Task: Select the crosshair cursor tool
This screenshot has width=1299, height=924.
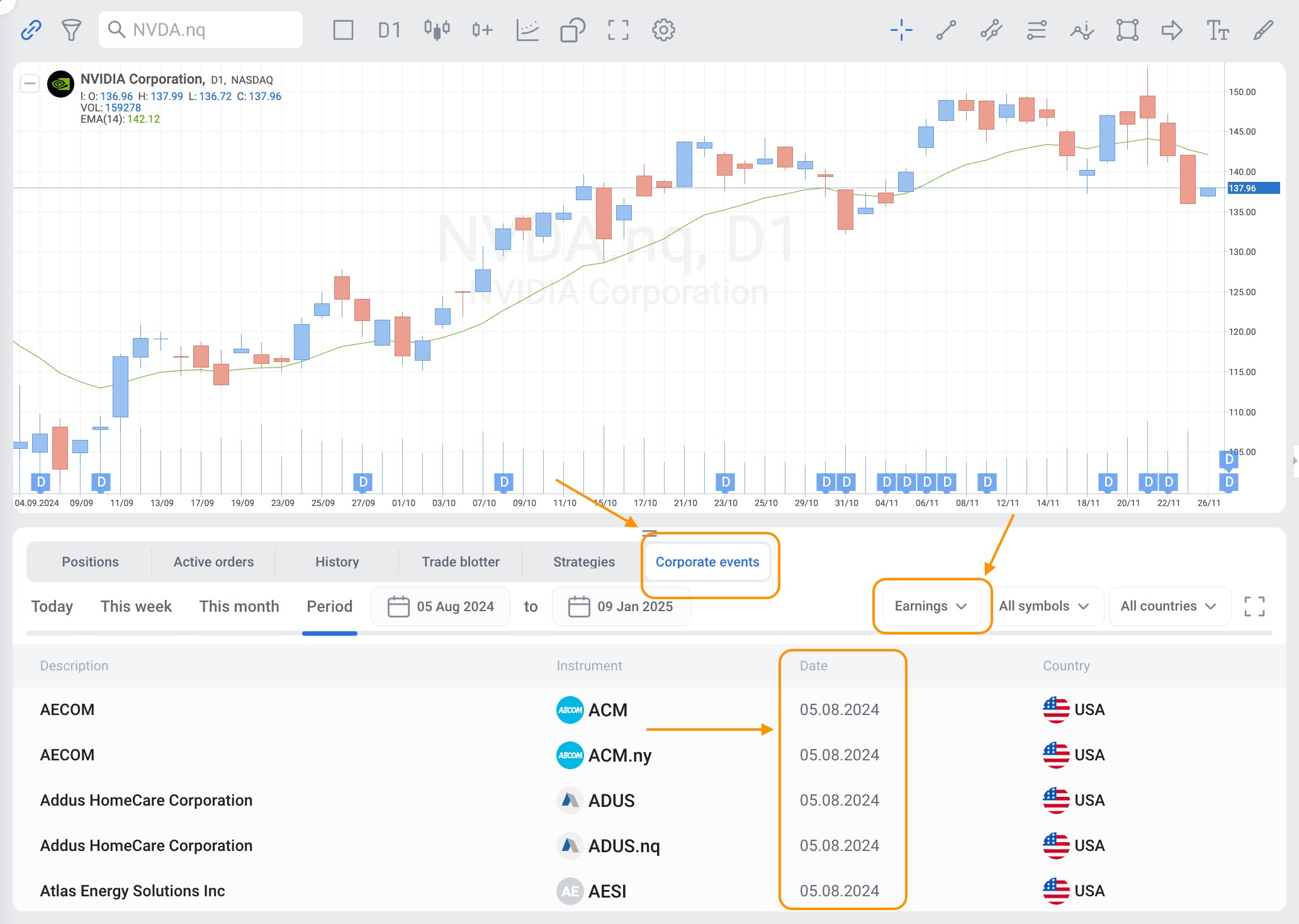Action: click(x=901, y=30)
